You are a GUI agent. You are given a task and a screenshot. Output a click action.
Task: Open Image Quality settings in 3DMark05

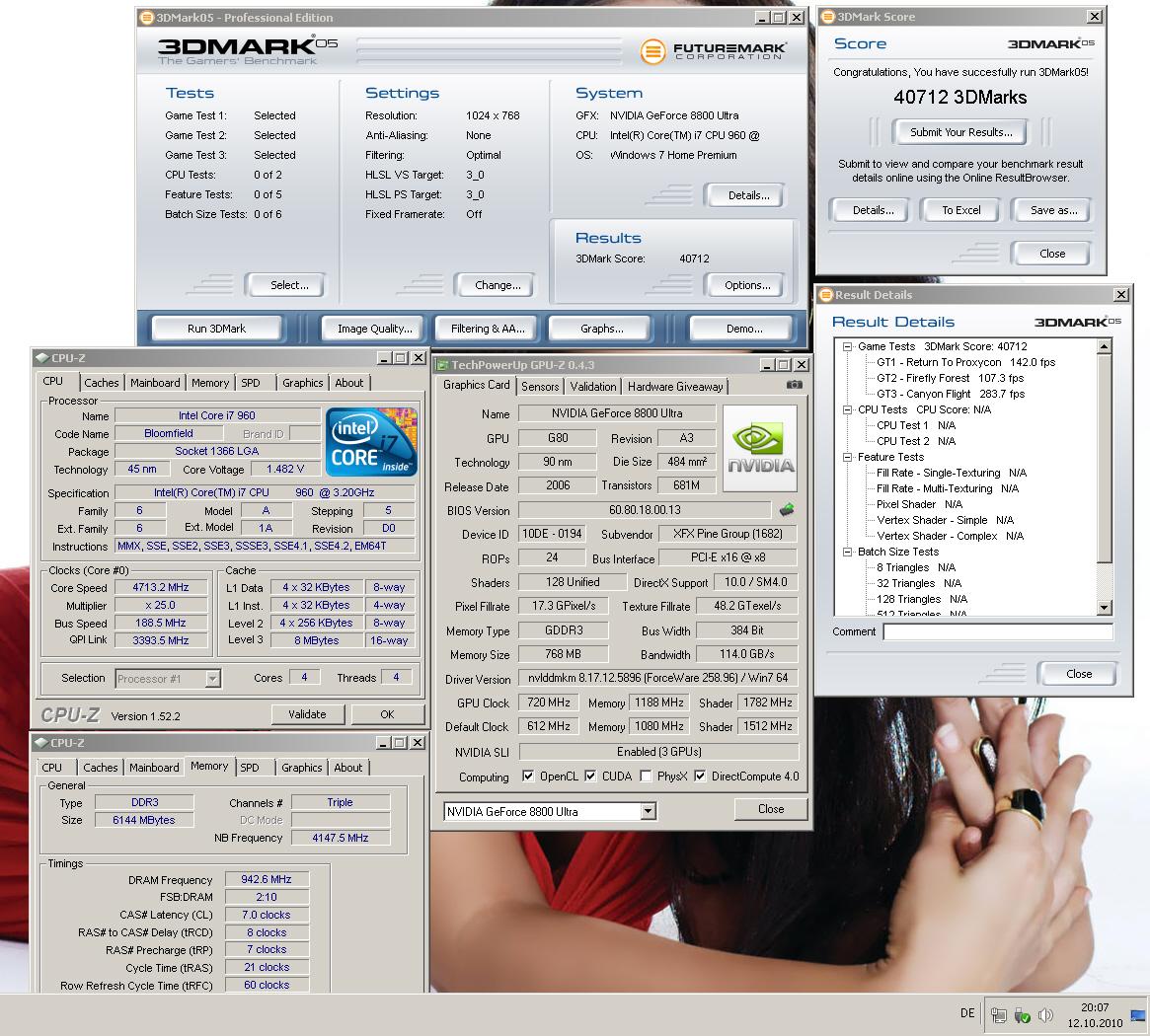coord(375,329)
